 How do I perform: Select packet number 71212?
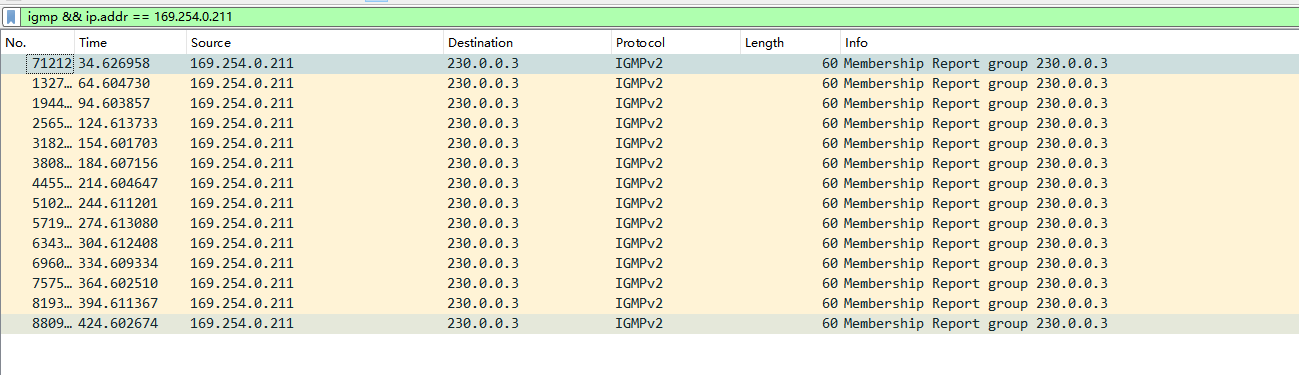point(649,63)
